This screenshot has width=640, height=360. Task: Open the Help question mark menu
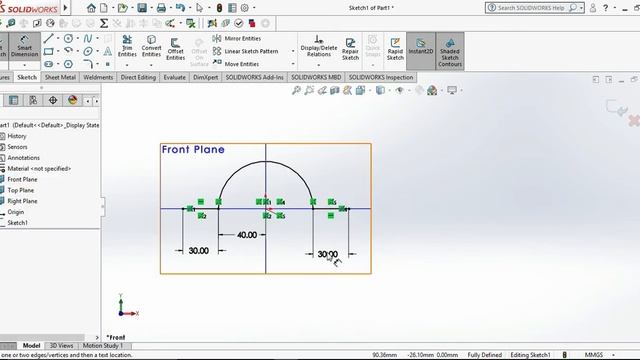[606, 8]
